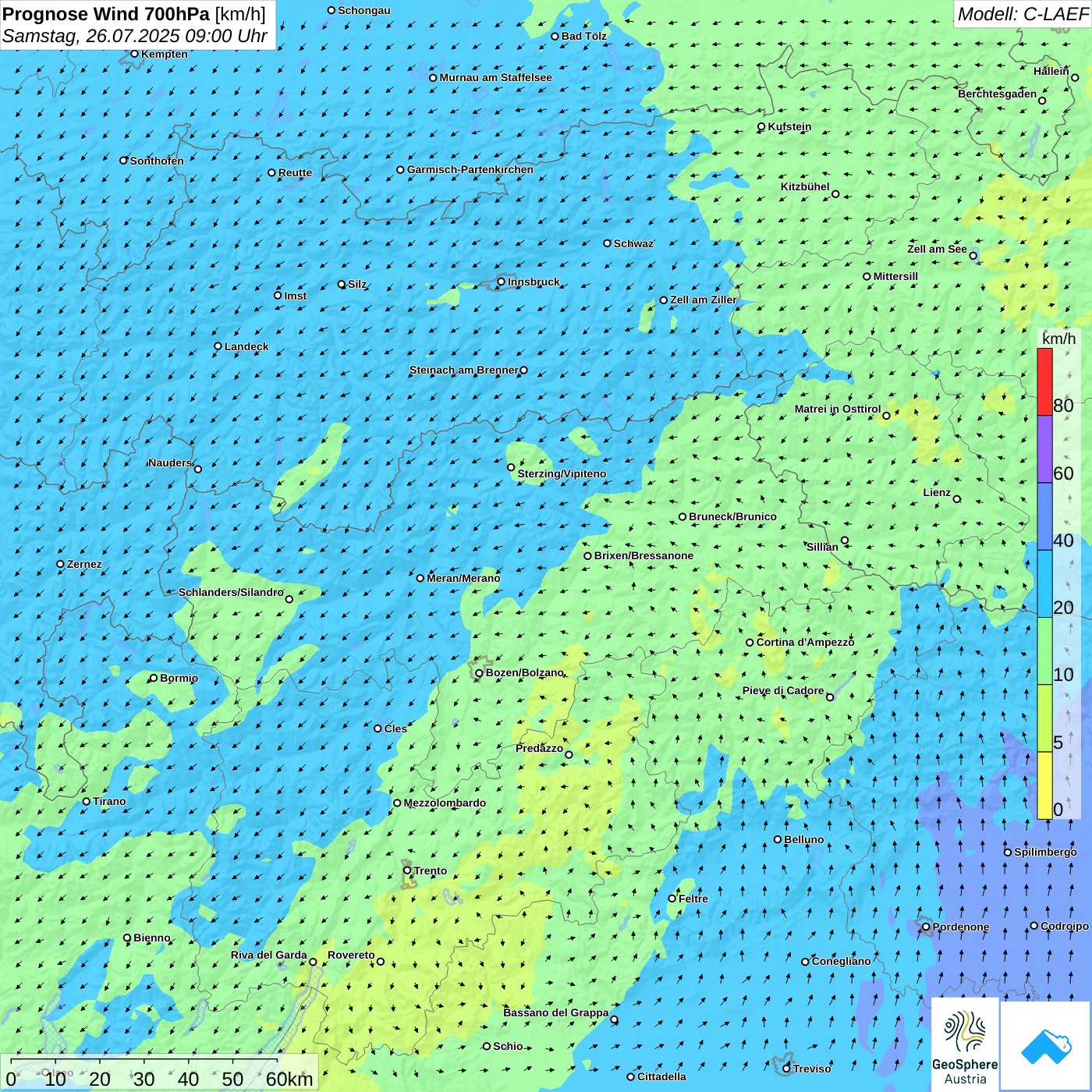This screenshot has width=1092, height=1092.
Task: Select the purple 60–80 legend segment
Action: pyautogui.click(x=1044, y=449)
